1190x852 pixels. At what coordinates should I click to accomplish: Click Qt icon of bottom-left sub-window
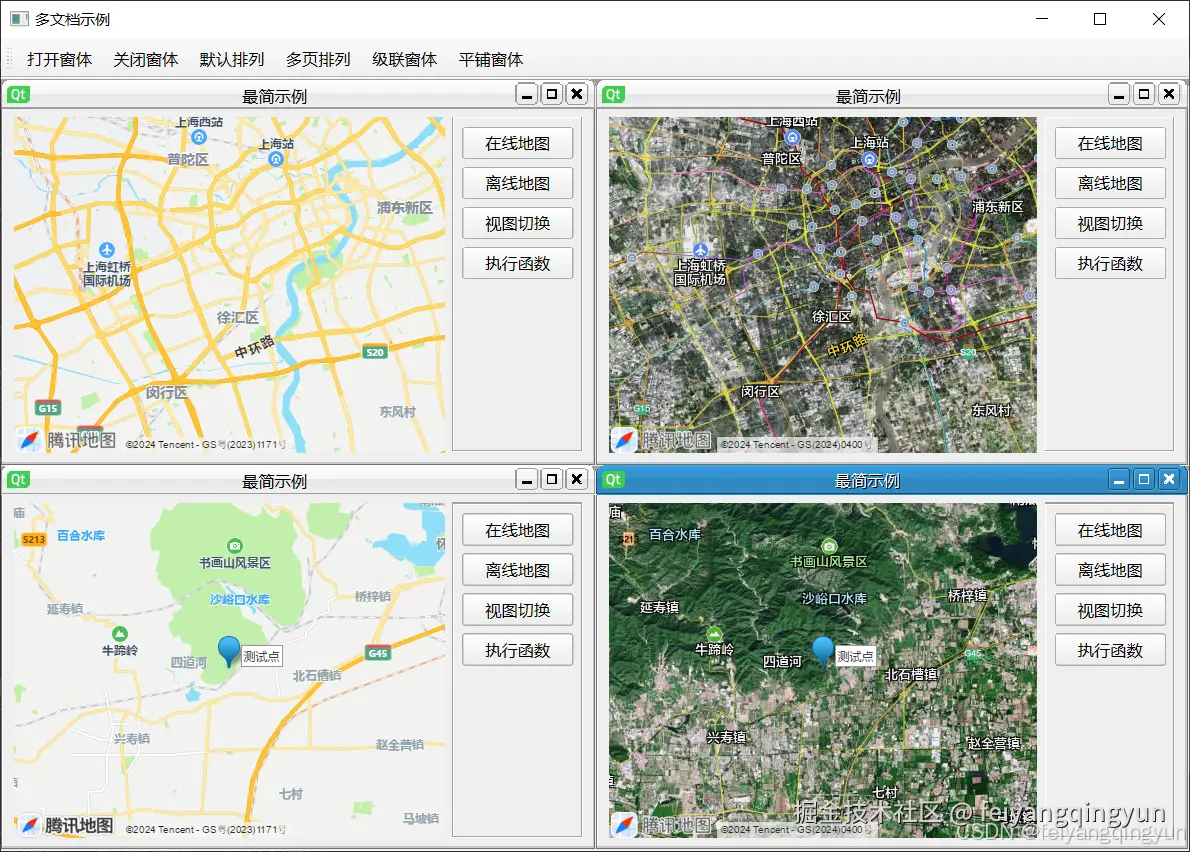tap(18, 479)
